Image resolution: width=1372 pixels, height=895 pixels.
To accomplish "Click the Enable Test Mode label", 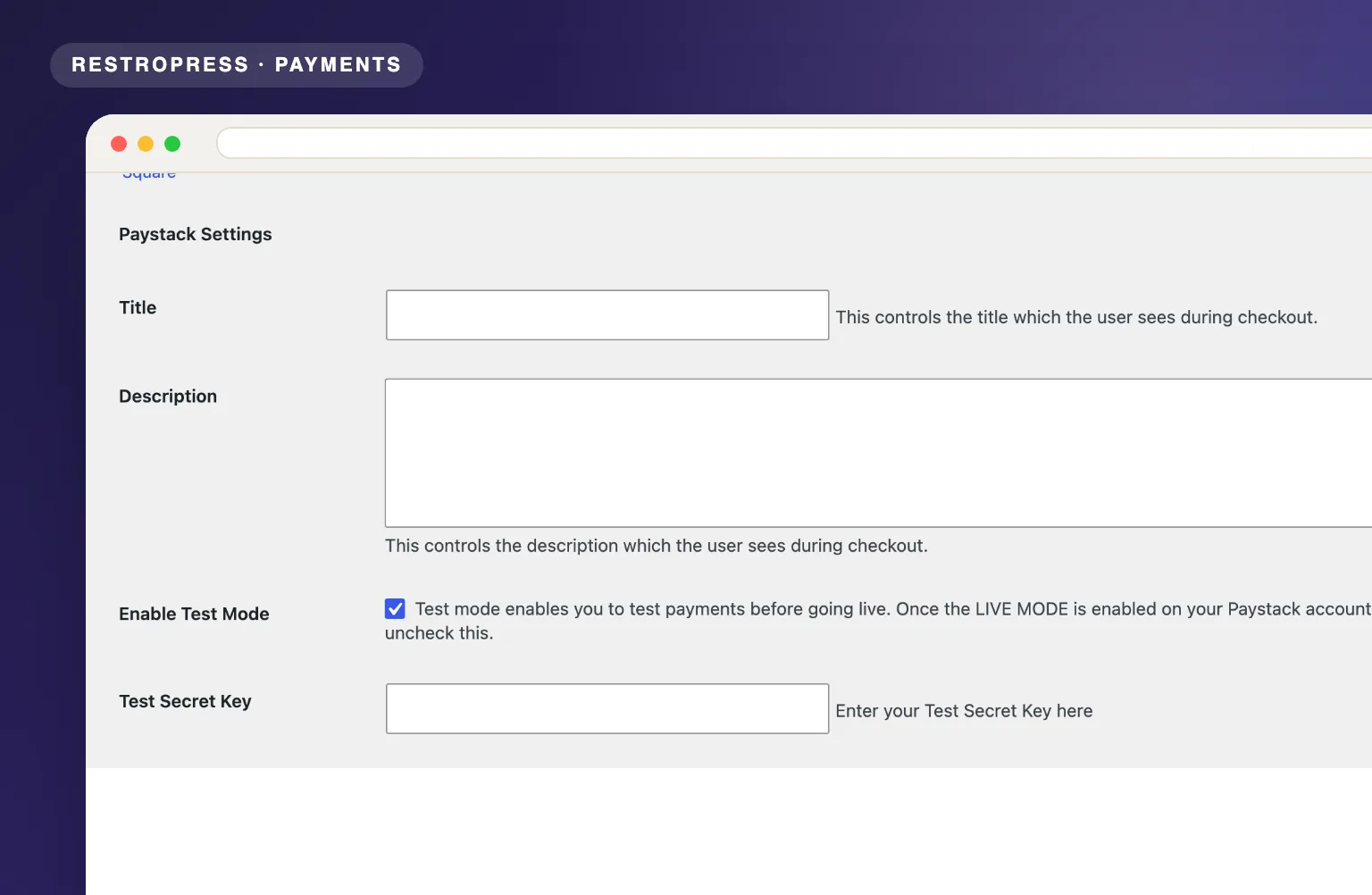I will (x=194, y=614).
